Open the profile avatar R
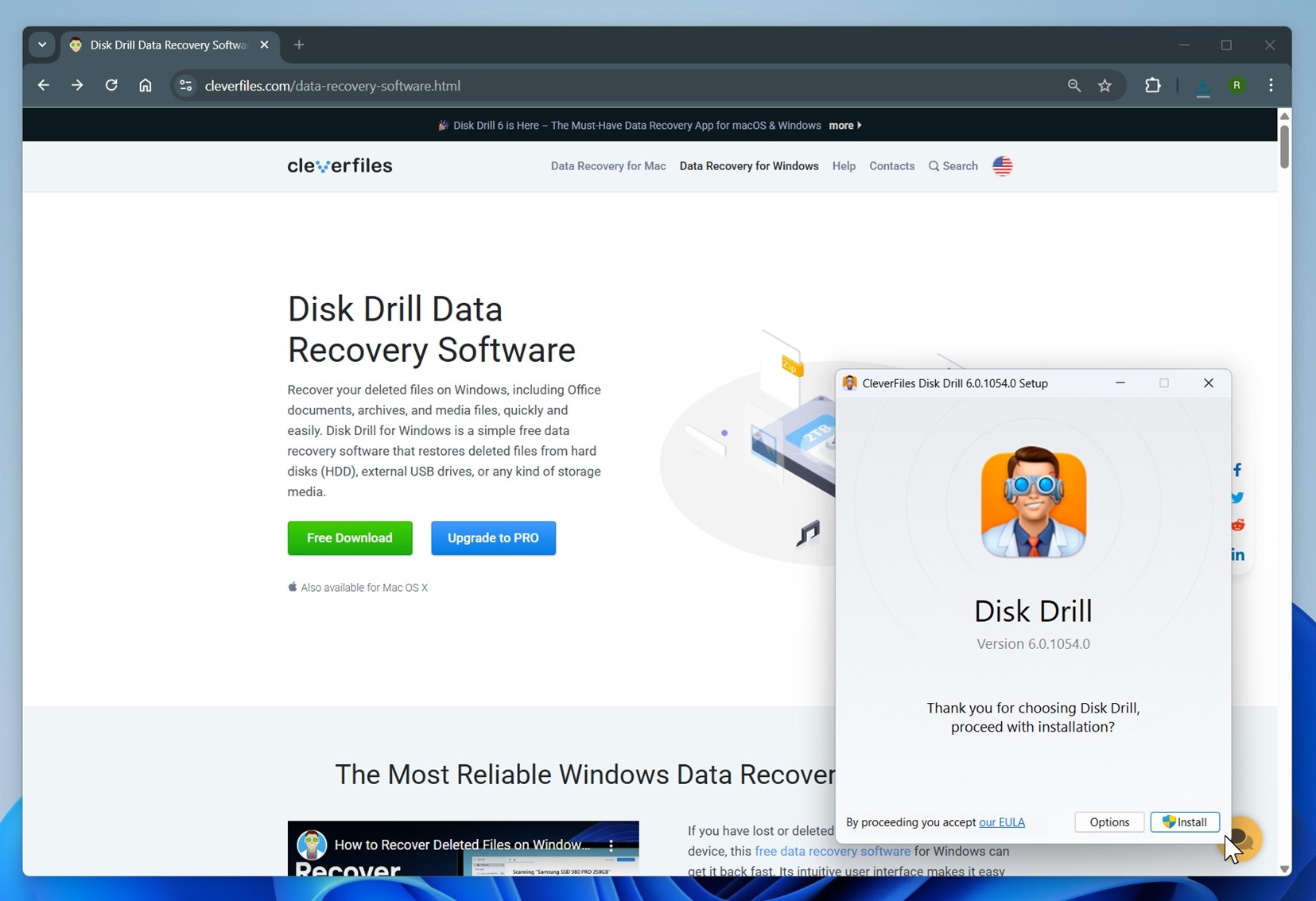This screenshot has height=901, width=1316. click(1236, 85)
